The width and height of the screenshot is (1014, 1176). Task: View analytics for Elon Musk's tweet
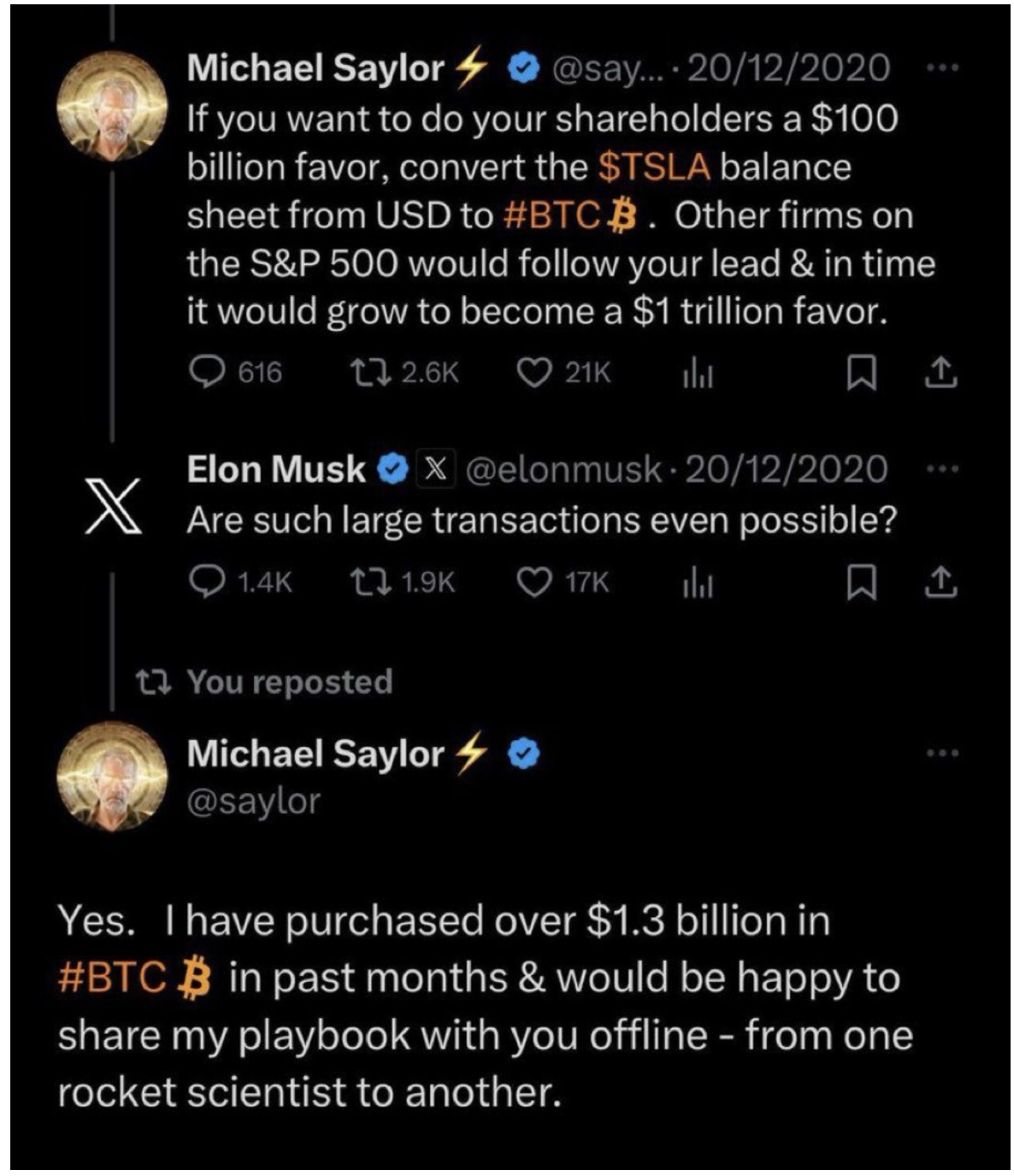[x=698, y=583]
